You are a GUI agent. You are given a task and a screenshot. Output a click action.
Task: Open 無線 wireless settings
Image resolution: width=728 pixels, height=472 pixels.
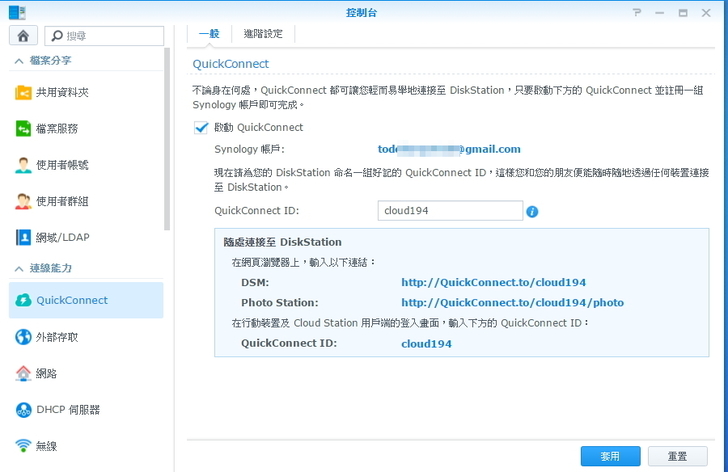coord(46,445)
